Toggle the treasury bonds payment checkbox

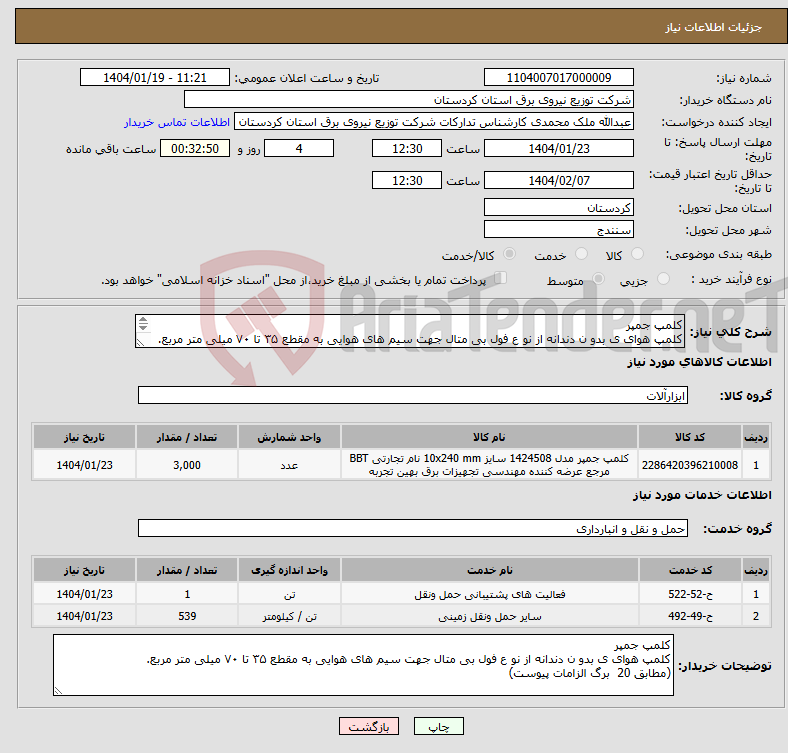point(501,277)
